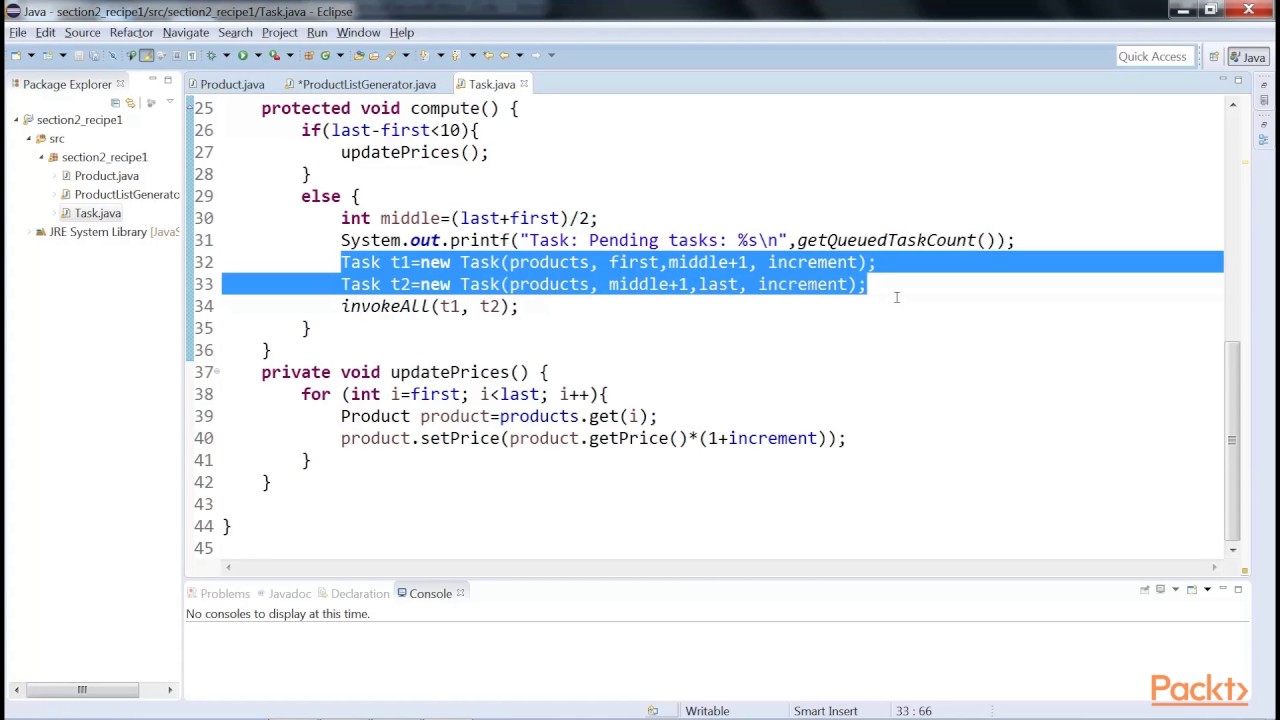The height and width of the screenshot is (720, 1280).
Task: Expand the JRE System Library node
Action: click(x=29, y=232)
